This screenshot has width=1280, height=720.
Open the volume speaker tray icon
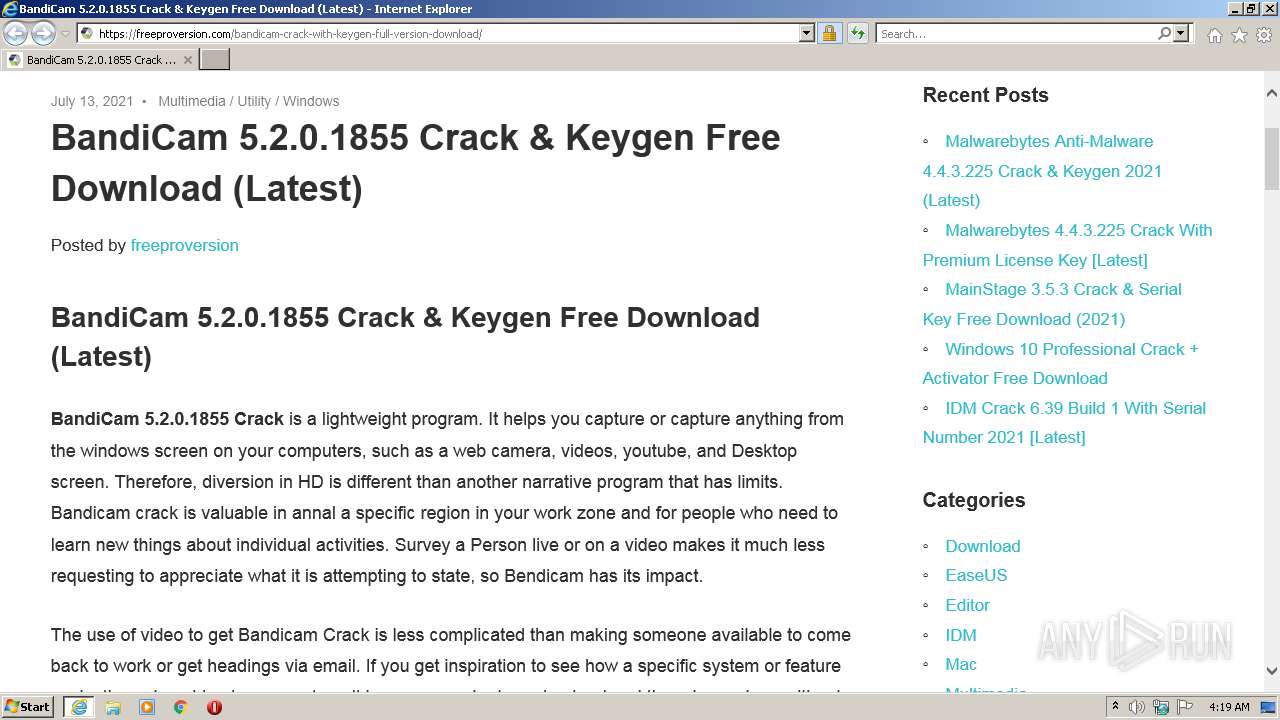coord(1137,707)
